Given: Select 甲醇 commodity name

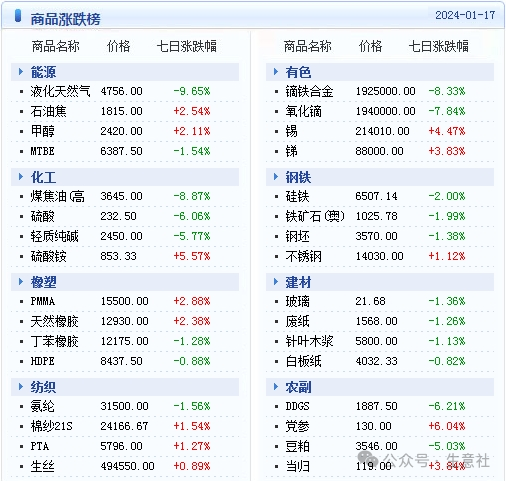Looking at the screenshot, I should (x=43, y=131).
